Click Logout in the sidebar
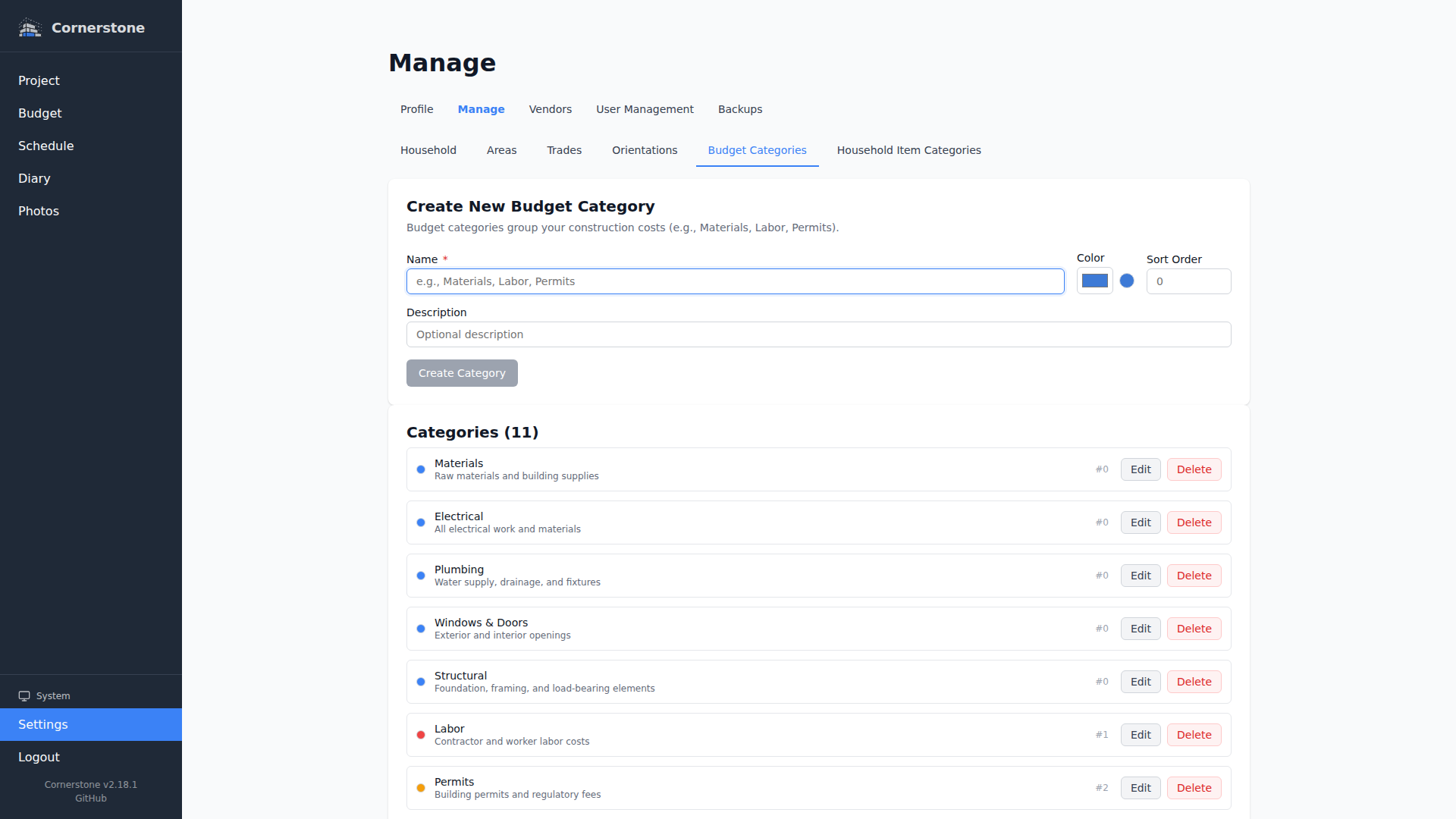This screenshot has height=819, width=1456. coord(91,757)
